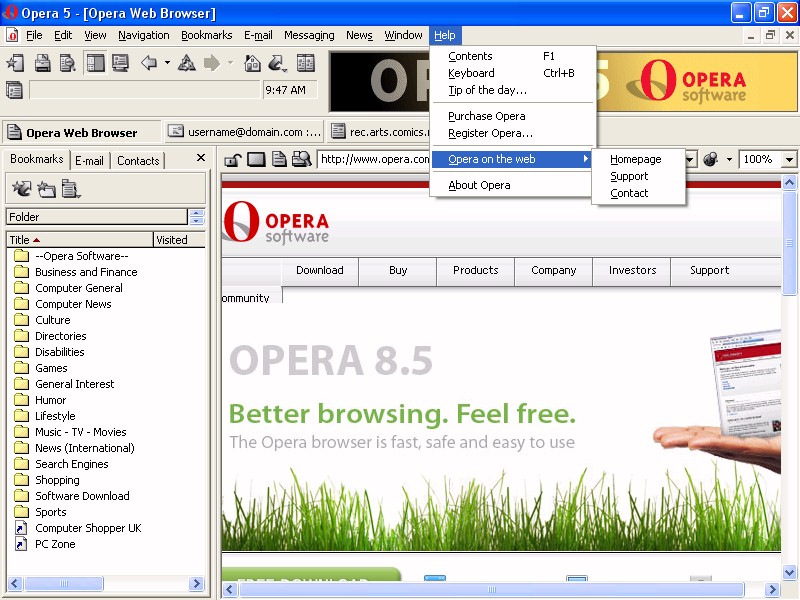Screen dimensions: 800x600
Task: Select the Bookmarks hotlist tab
Action: pyautogui.click(x=37, y=159)
